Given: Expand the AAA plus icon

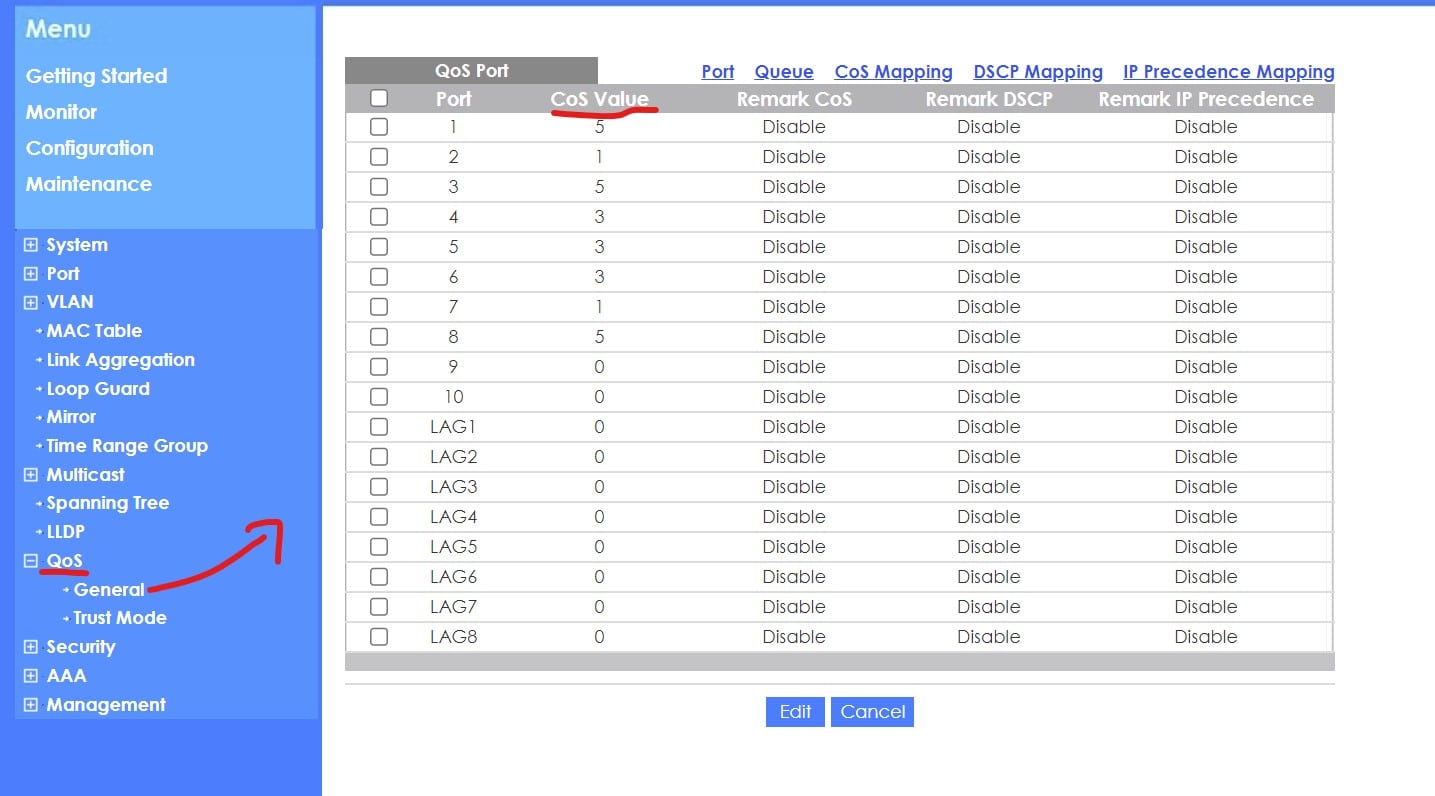Looking at the screenshot, I should (31, 676).
